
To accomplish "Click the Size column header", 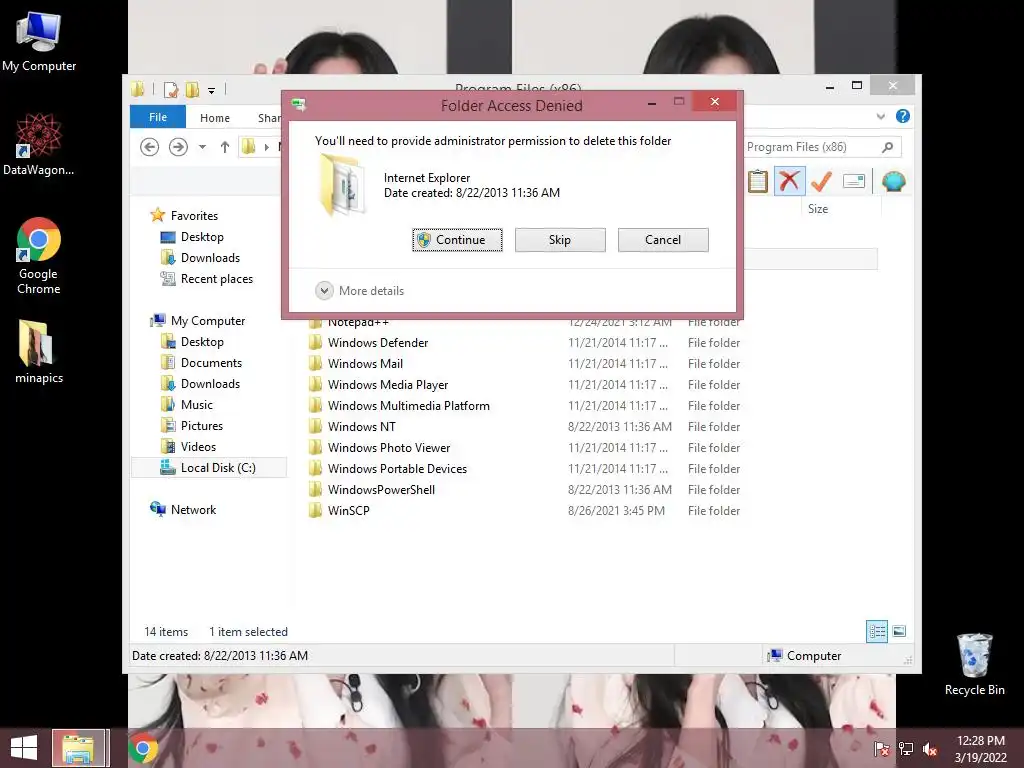I will (818, 209).
